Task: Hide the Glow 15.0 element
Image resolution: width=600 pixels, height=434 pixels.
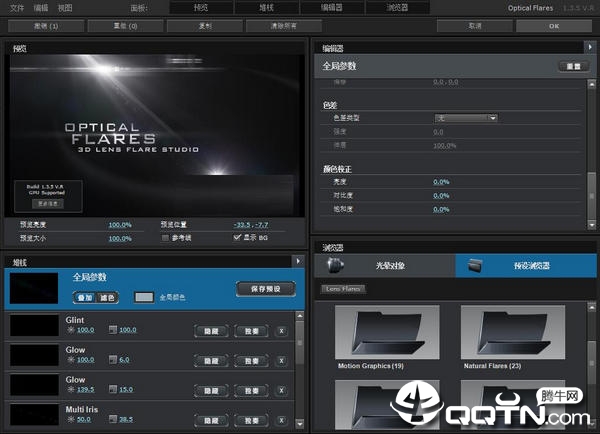Action: (x=211, y=391)
